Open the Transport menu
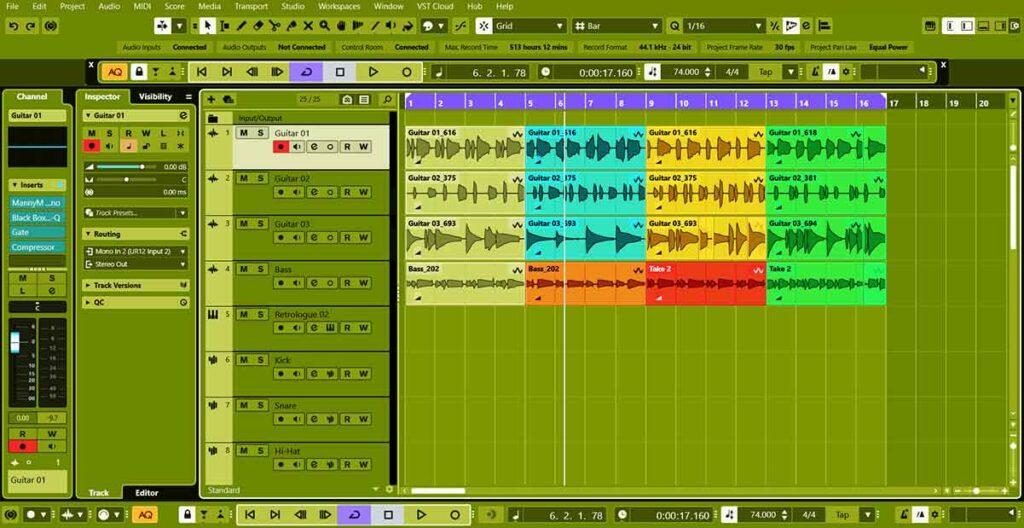 click(x=251, y=6)
